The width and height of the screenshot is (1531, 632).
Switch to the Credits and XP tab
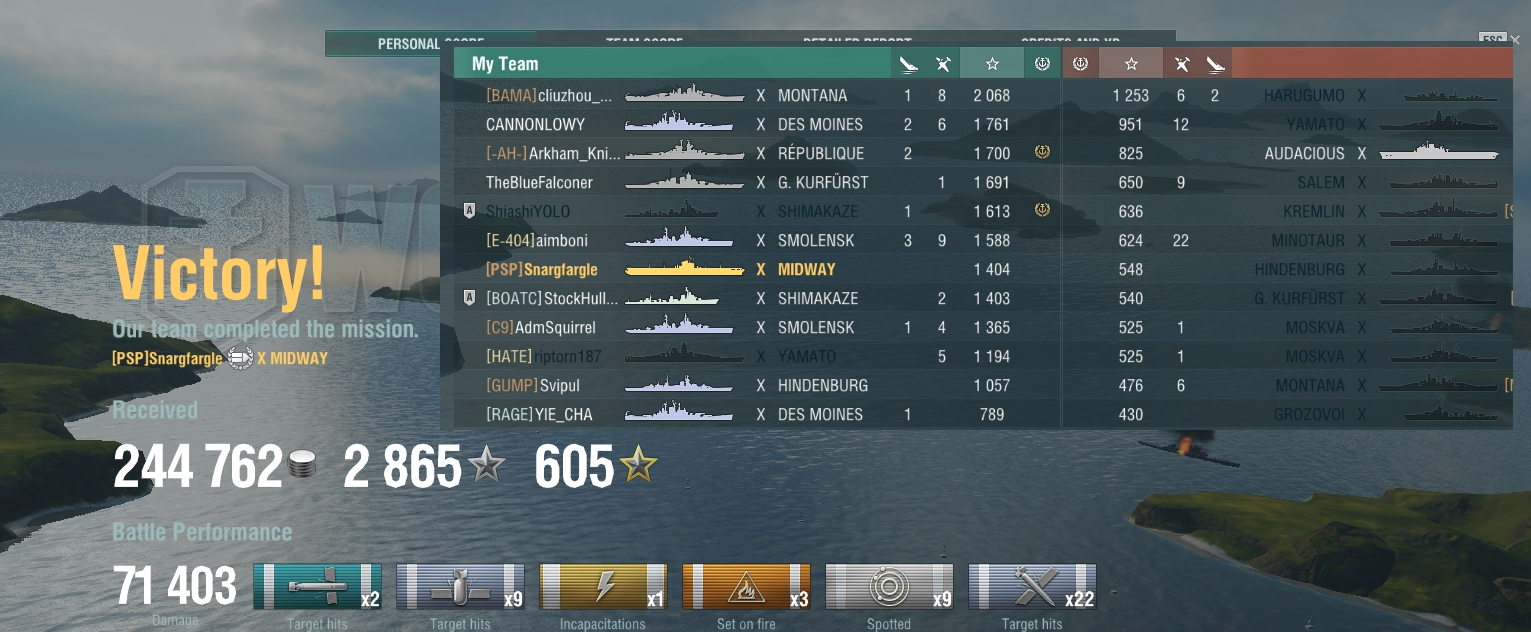(1070, 41)
